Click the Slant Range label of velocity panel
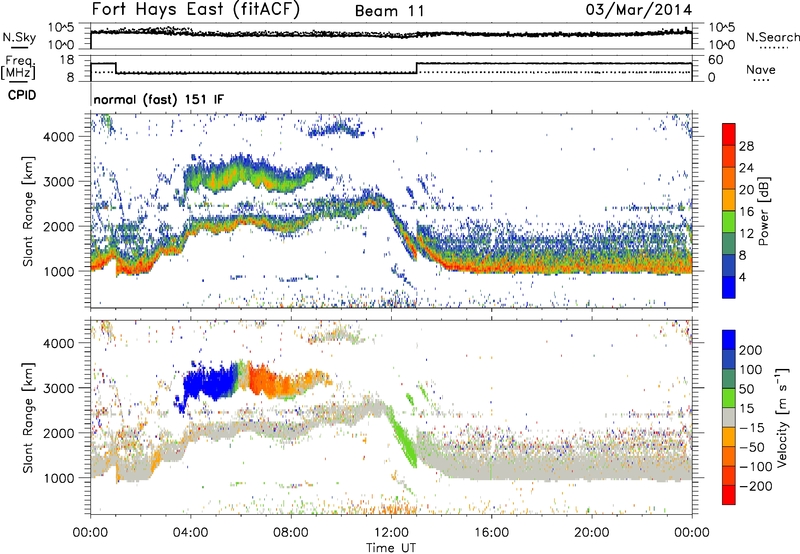 (28, 418)
